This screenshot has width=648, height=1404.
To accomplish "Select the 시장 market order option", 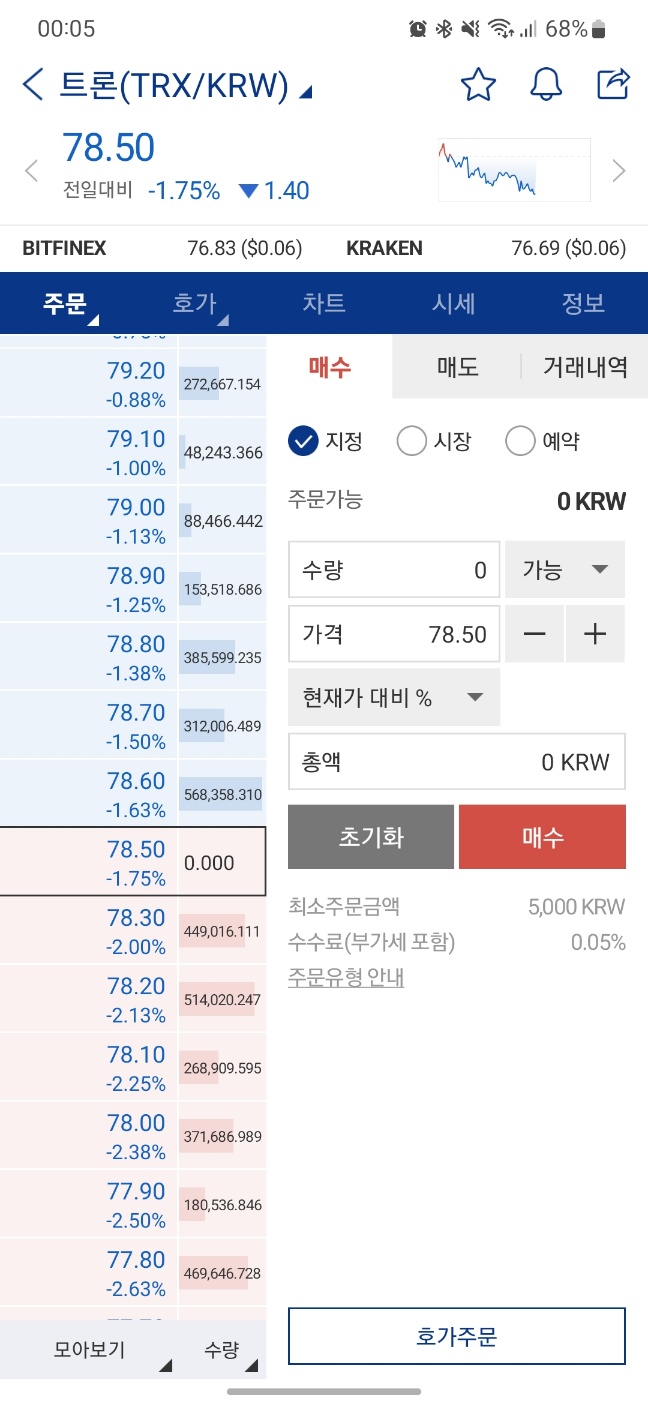I will pyautogui.click(x=434, y=441).
